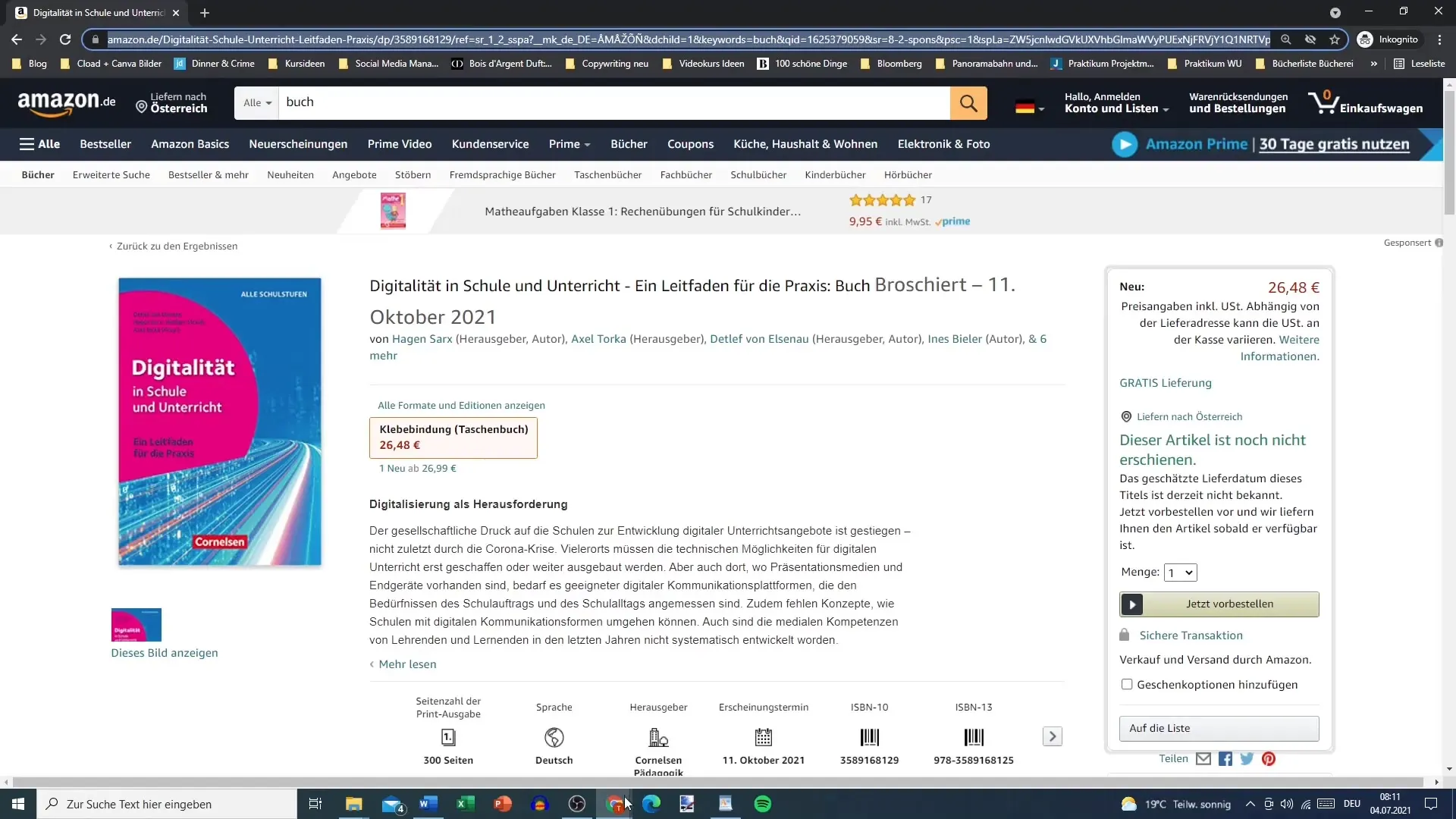Select the Taschenbücher books submenu

[x=607, y=175]
